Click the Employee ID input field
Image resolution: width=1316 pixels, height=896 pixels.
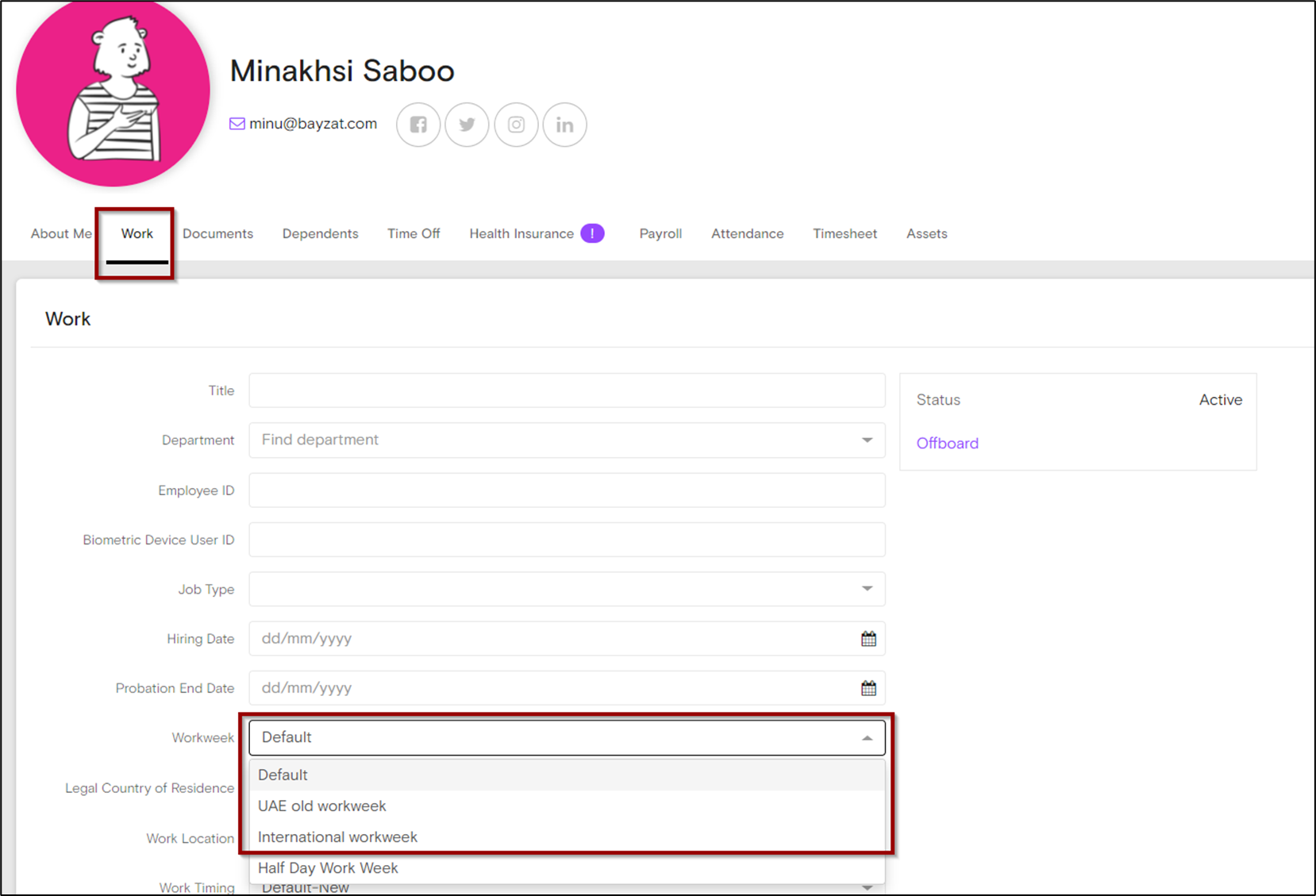pyautogui.click(x=567, y=490)
